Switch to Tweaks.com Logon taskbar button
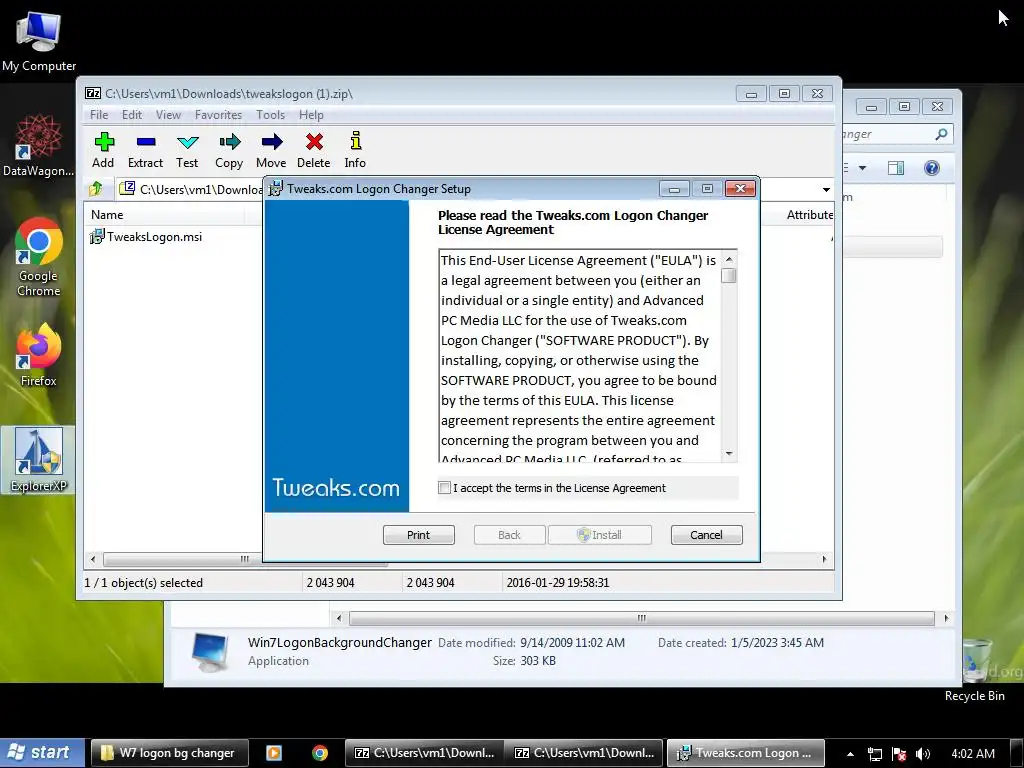This screenshot has width=1024, height=768. pyautogui.click(x=745, y=753)
